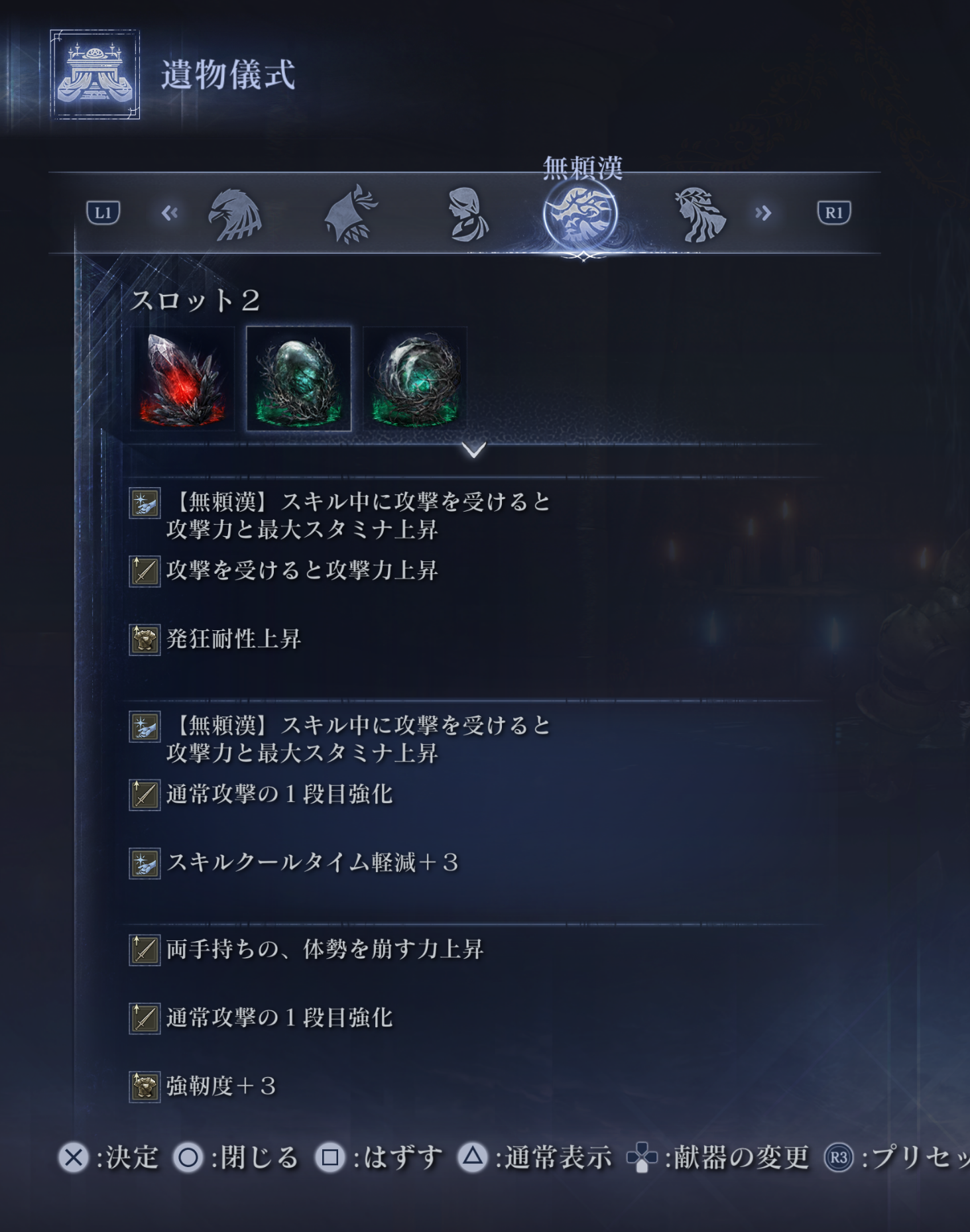Toggle 通常表示 display mode prompt
970x1232 pixels.
535,1158
